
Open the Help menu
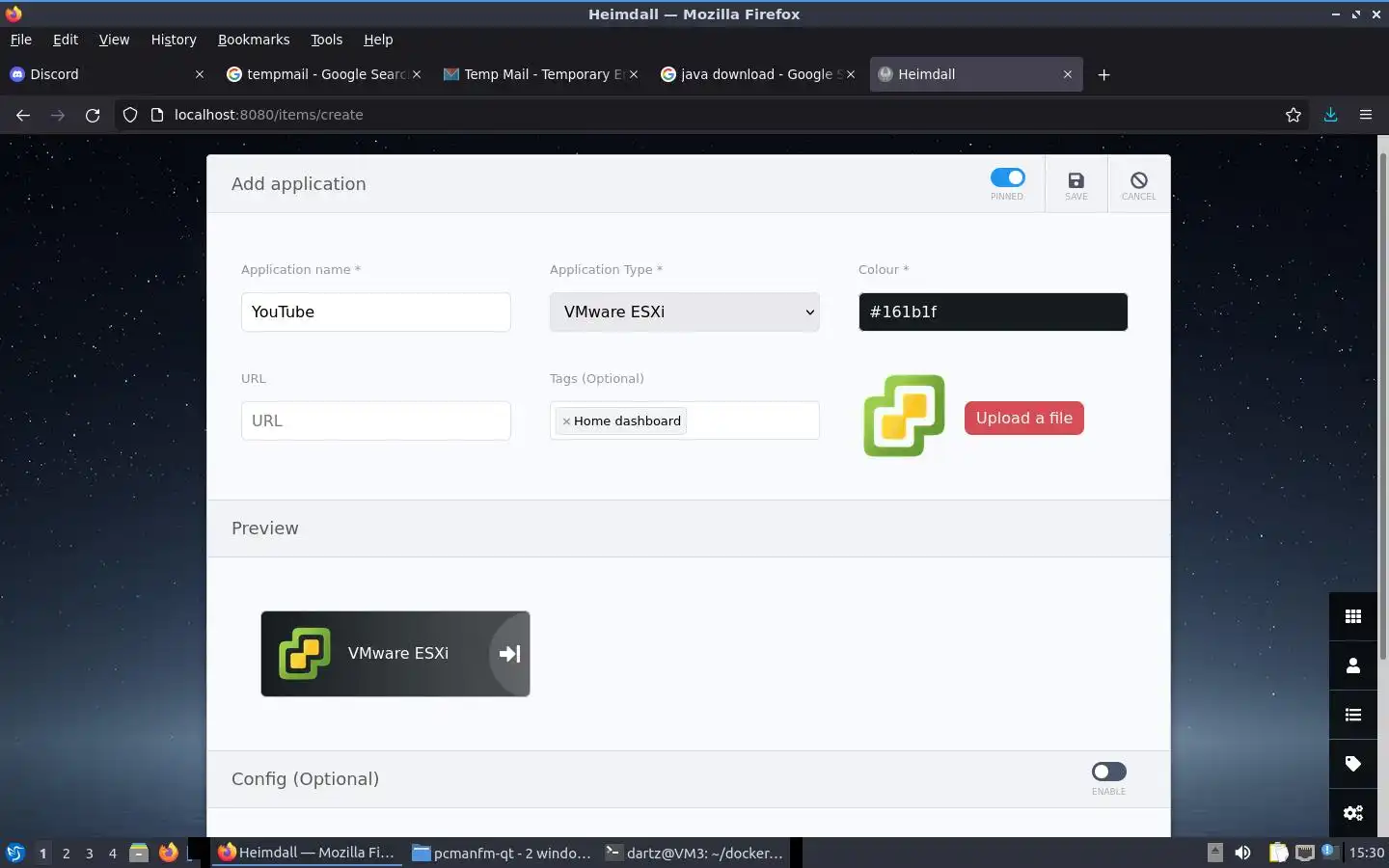[378, 40]
